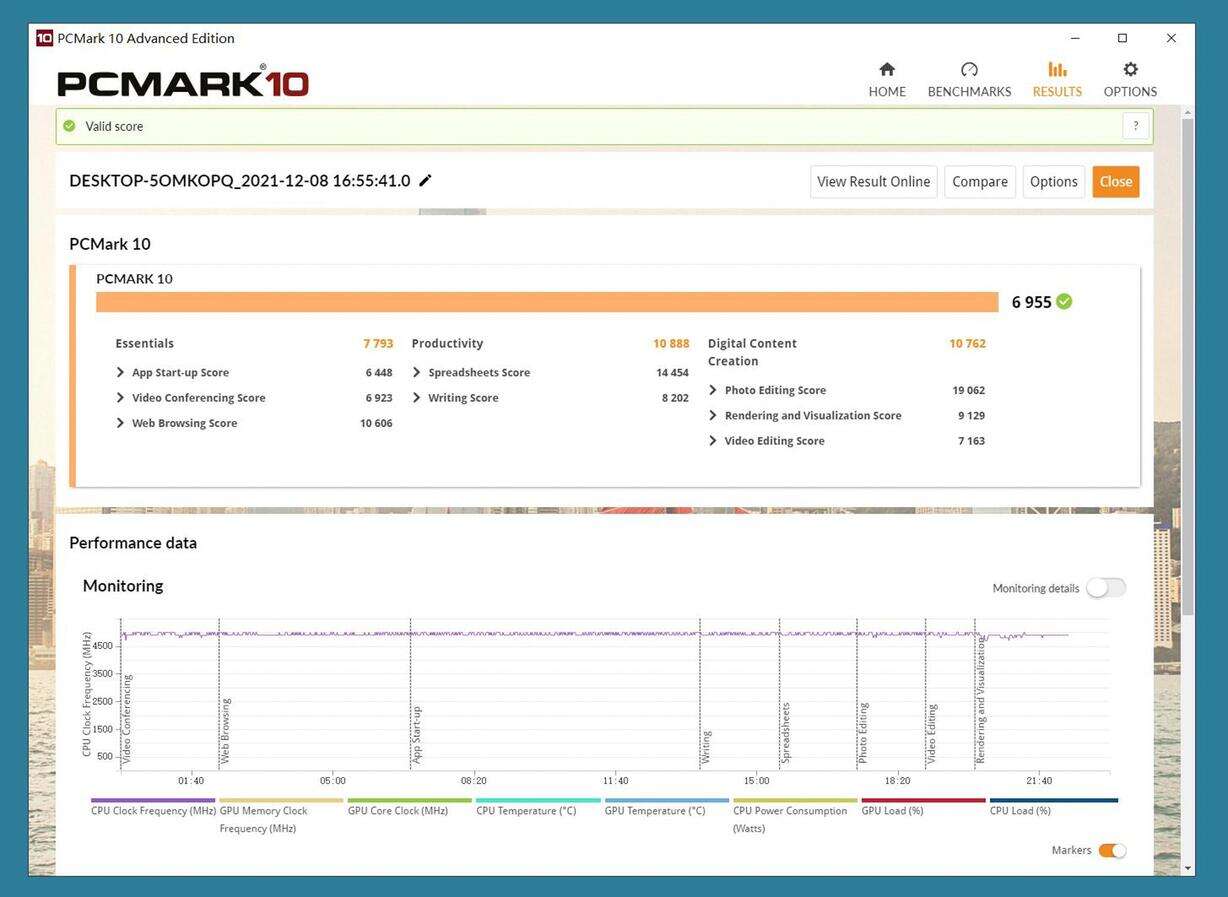
Task: Click the GPU Load legend swatch
Action: click(923, 800)
